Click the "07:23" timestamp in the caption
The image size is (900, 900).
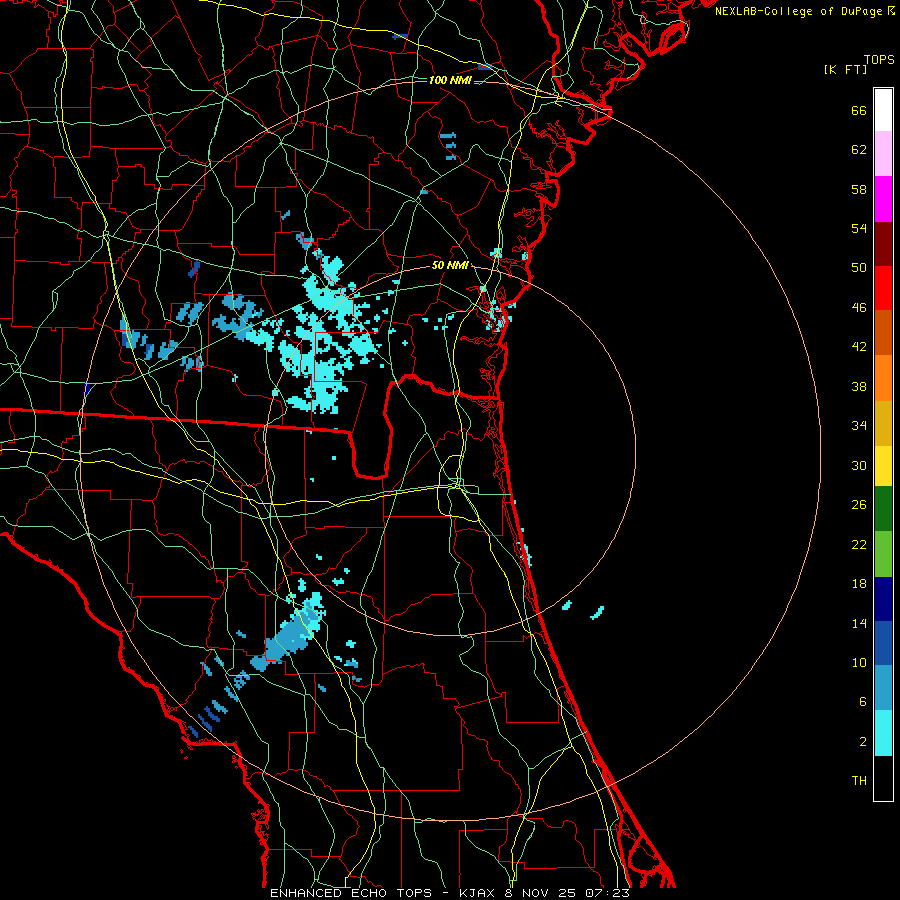coord(608,893)
